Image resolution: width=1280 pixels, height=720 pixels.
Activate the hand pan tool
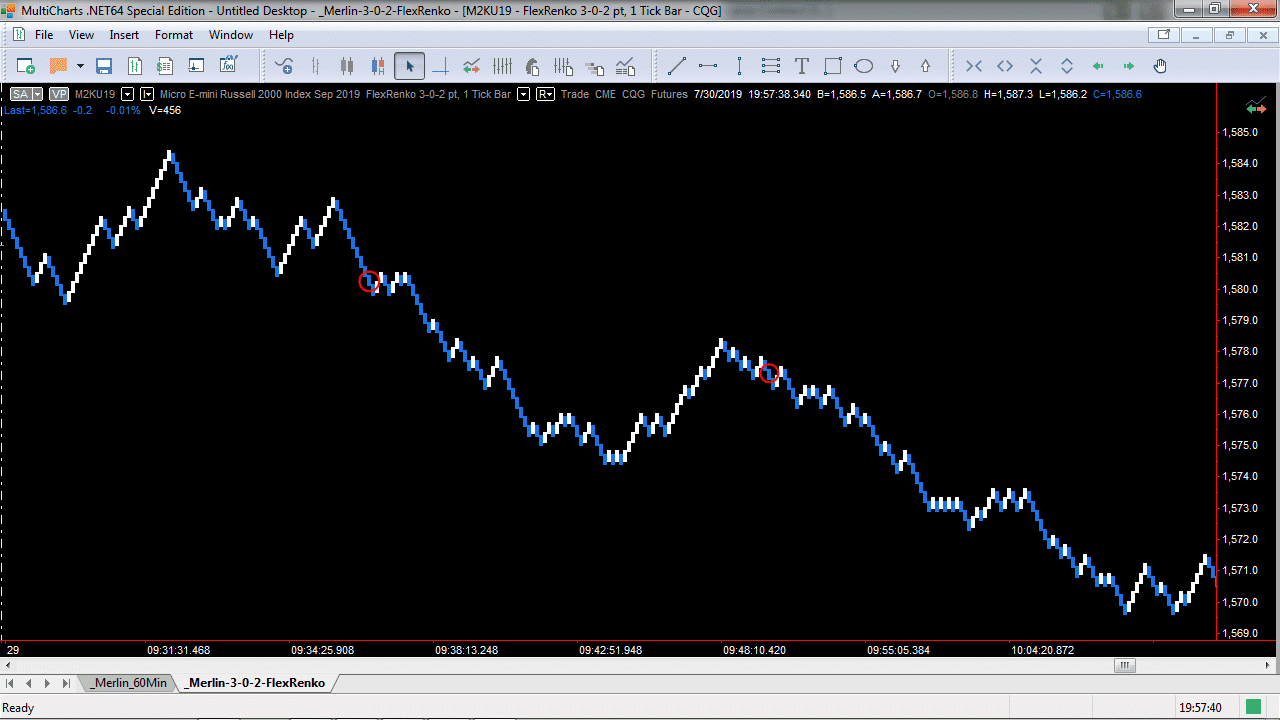(1160, 66)
